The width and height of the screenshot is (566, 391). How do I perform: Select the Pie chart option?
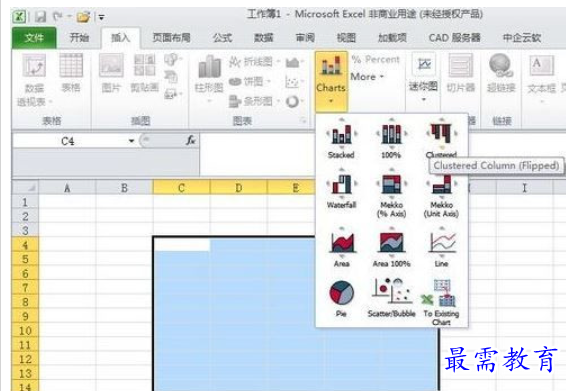pos(341,298)
